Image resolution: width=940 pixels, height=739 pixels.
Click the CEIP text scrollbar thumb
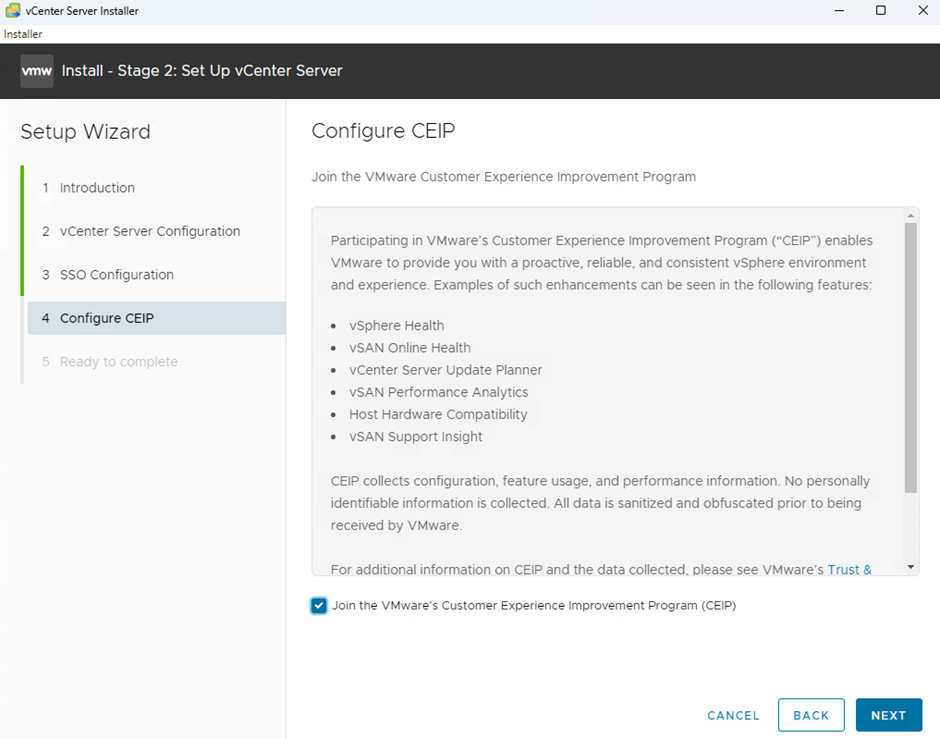[911, 357]
